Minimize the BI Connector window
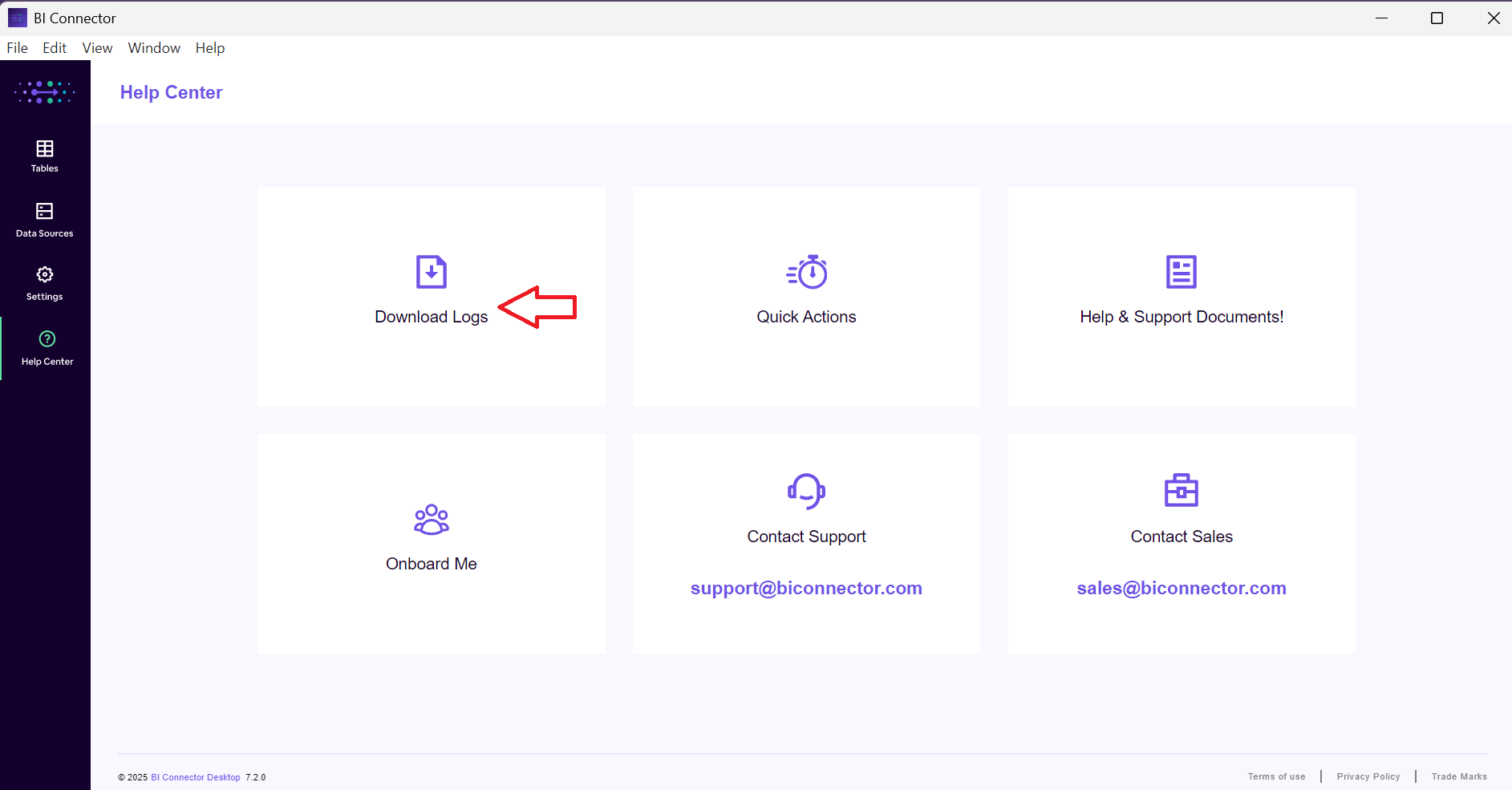 point(1381,18)
